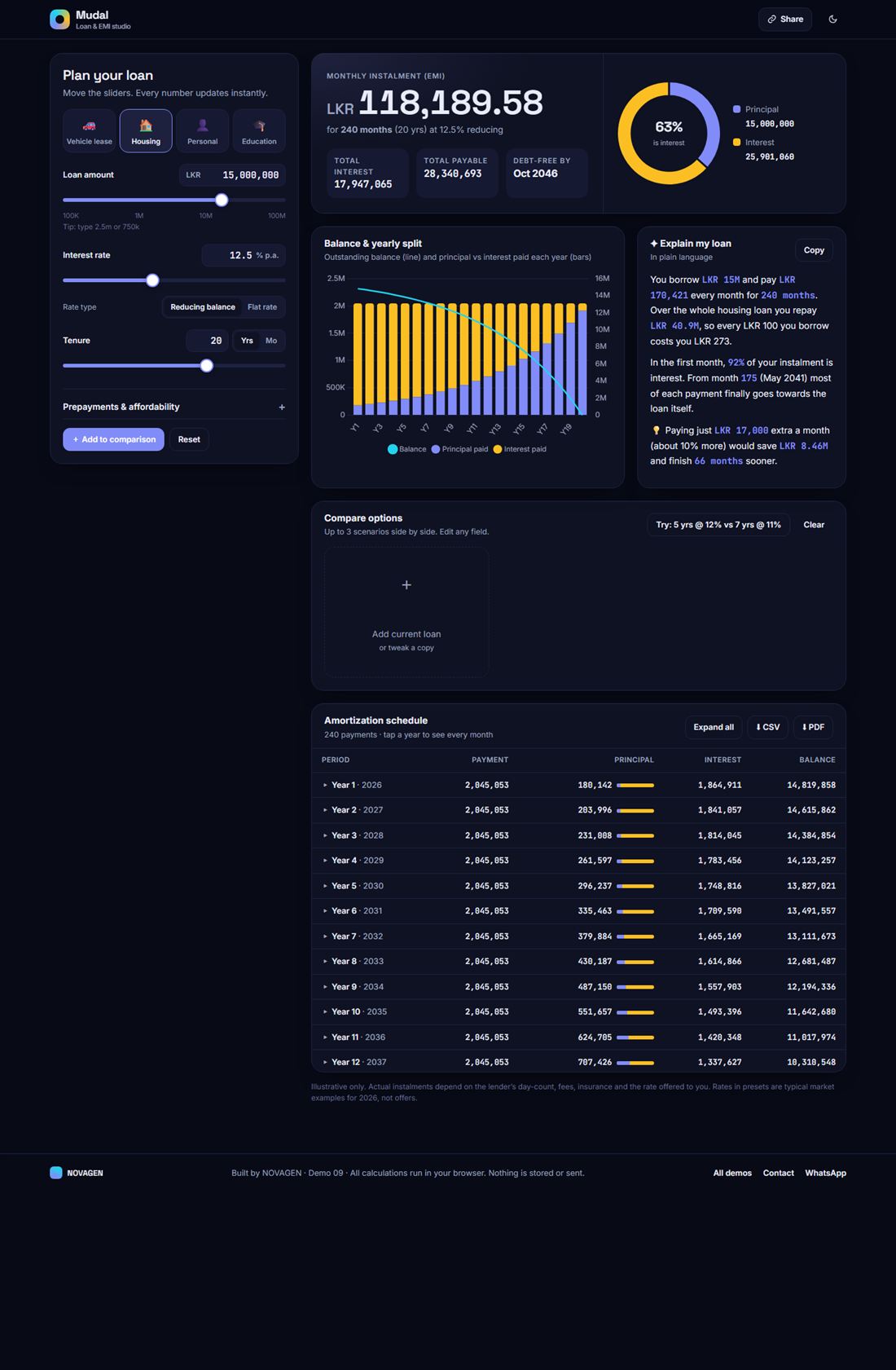Click the tenure value input field
Image resolution: width=896 pixels, height=1370 pixels.
coord(207,341)
